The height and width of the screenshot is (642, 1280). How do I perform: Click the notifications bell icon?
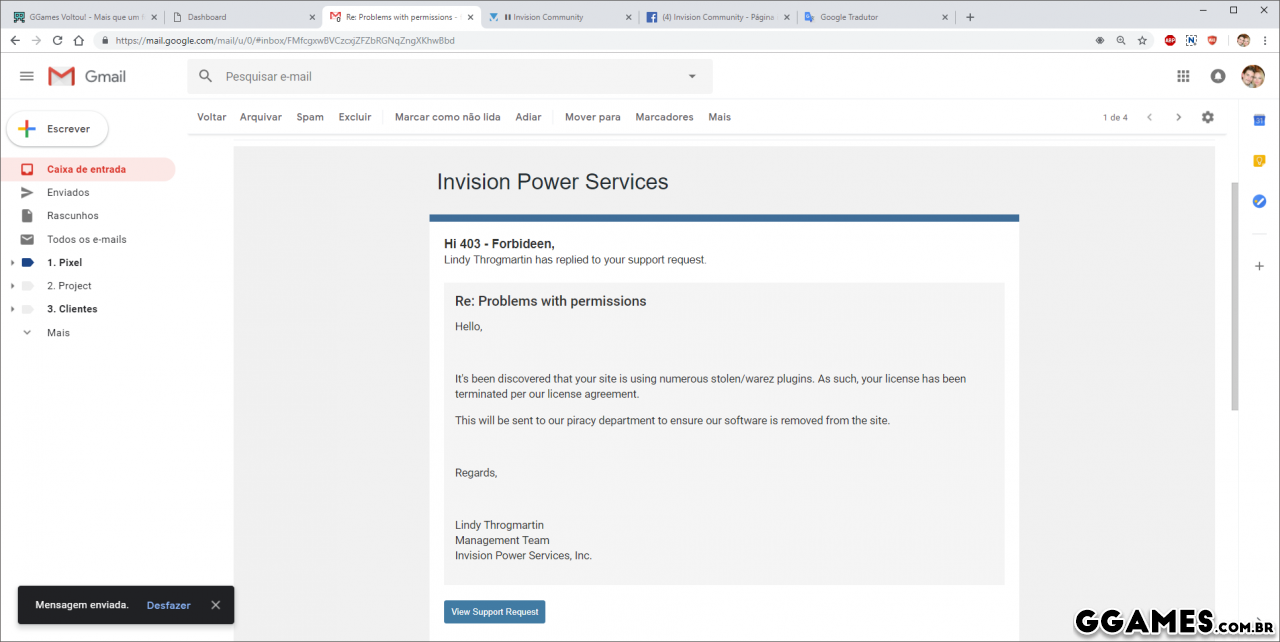1217,76
